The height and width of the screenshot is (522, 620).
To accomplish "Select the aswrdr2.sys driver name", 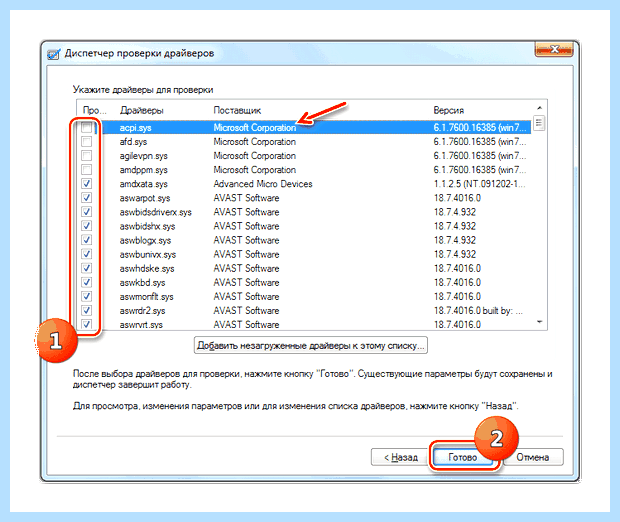I will (x=142, y=311).
